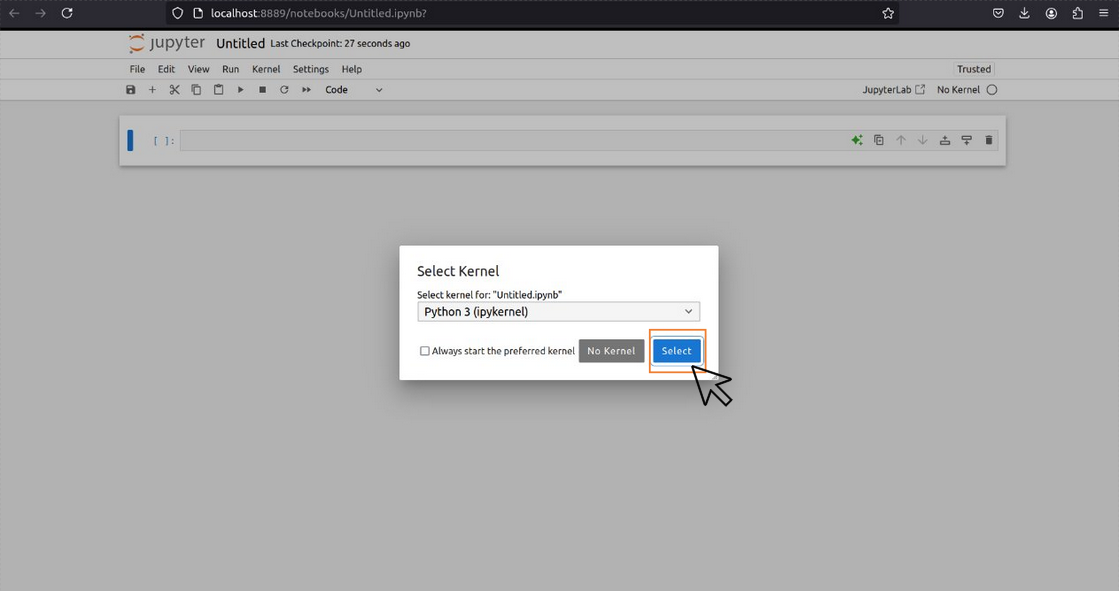
Task: Open browser extensions icon
Action: click(x=1078, y=13)
